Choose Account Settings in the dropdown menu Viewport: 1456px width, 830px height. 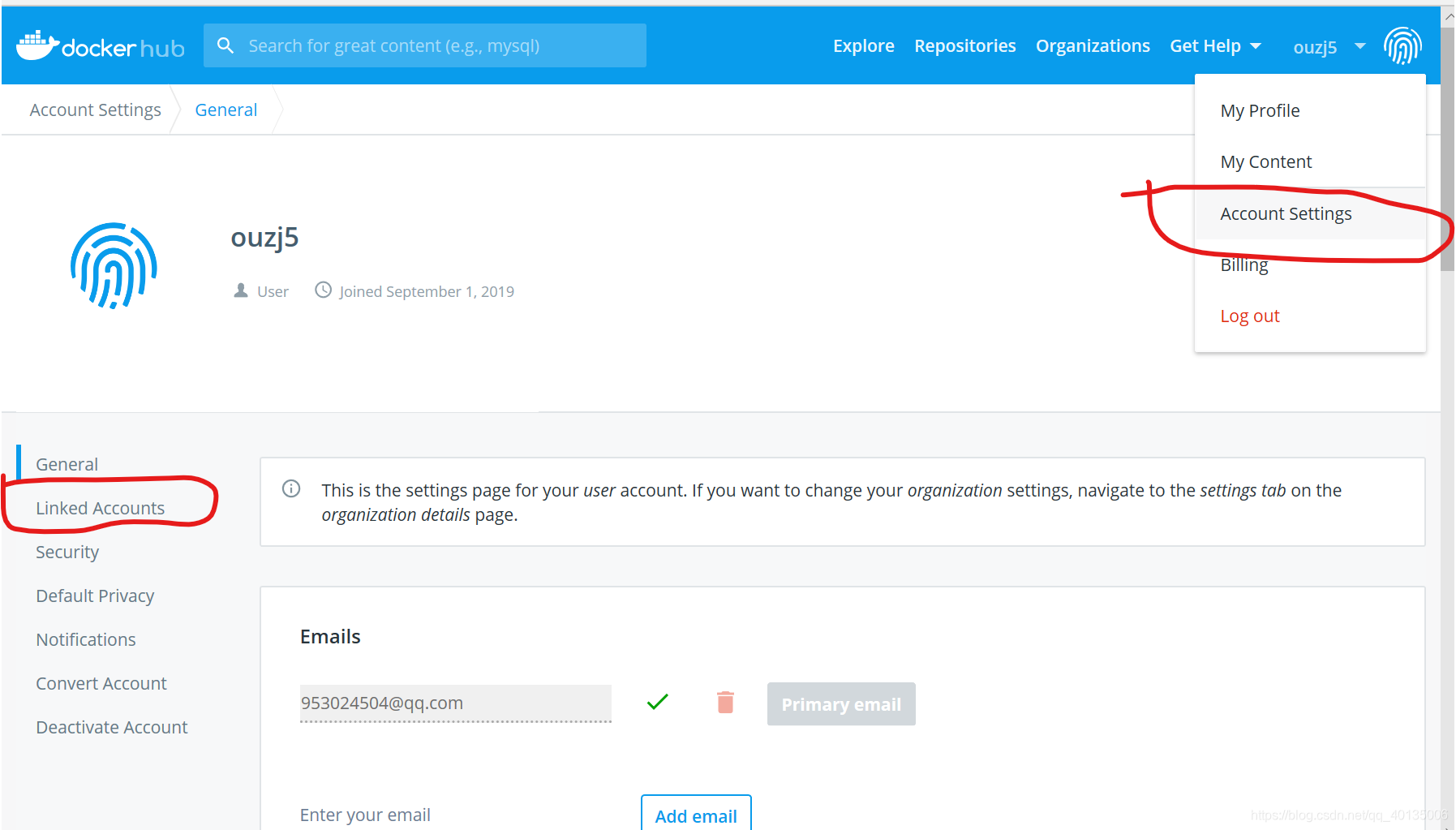point(1310,213)
